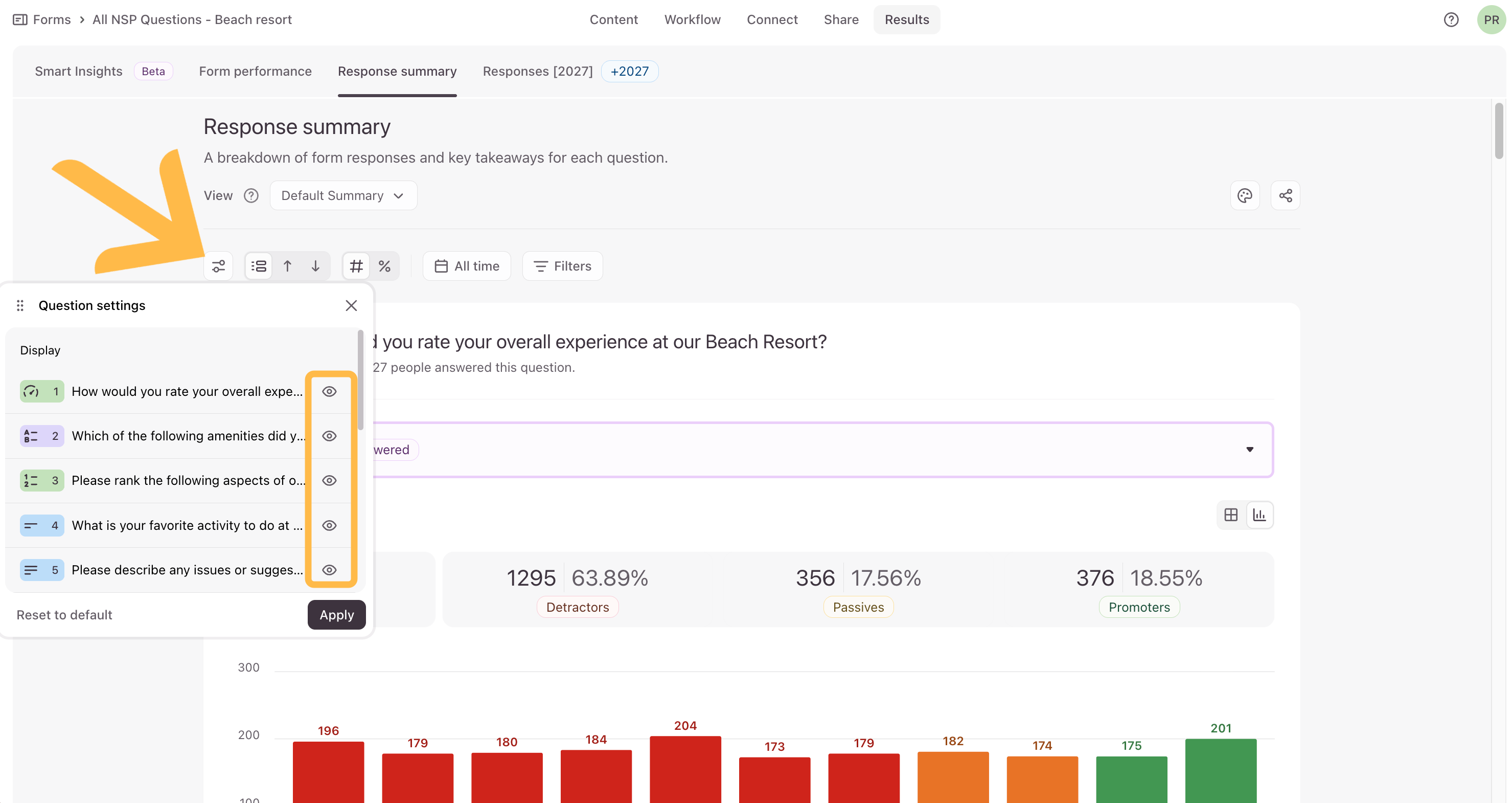Switch to the Form performance tab
1512x803 pixels.
click(256, 71)
